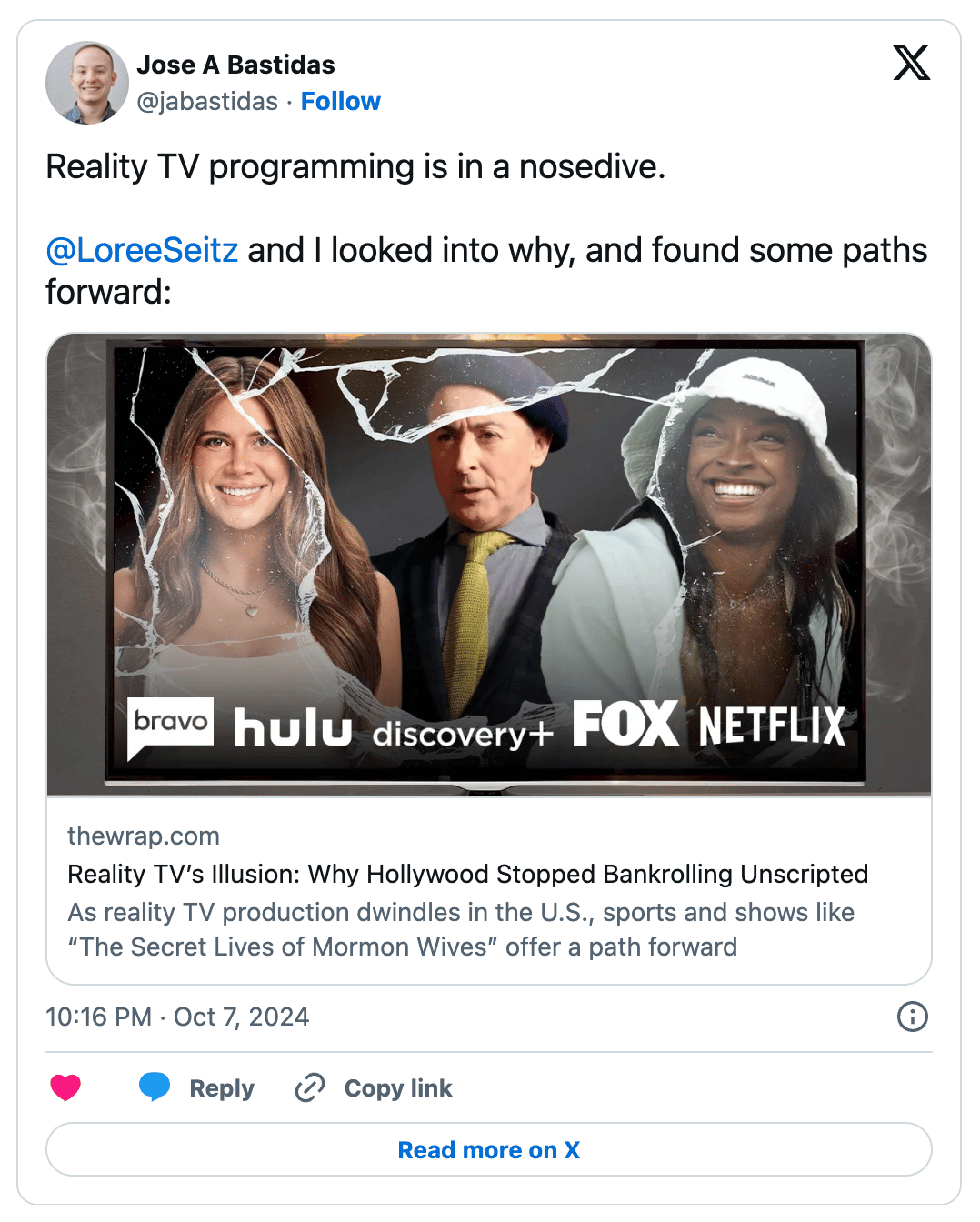Click the Netflix logo in the preview image
980x1222 pixels.
772,726
